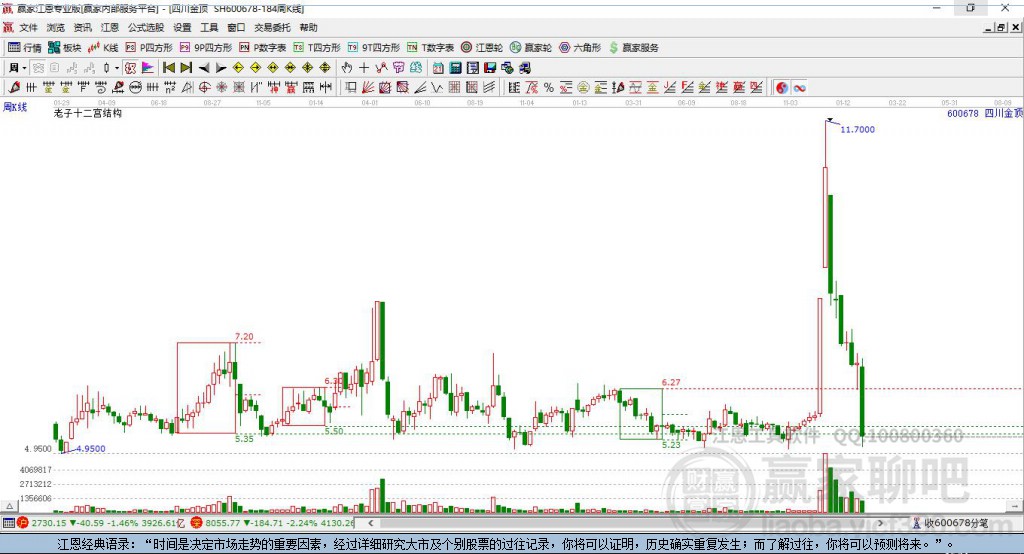Open the P四方形 tool

[x=149, y=48]
